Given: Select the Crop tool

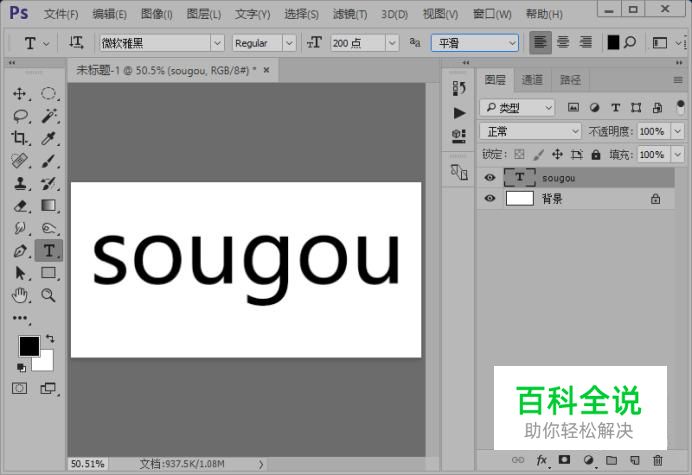Looking at the screenshot, I should [20, 138].
